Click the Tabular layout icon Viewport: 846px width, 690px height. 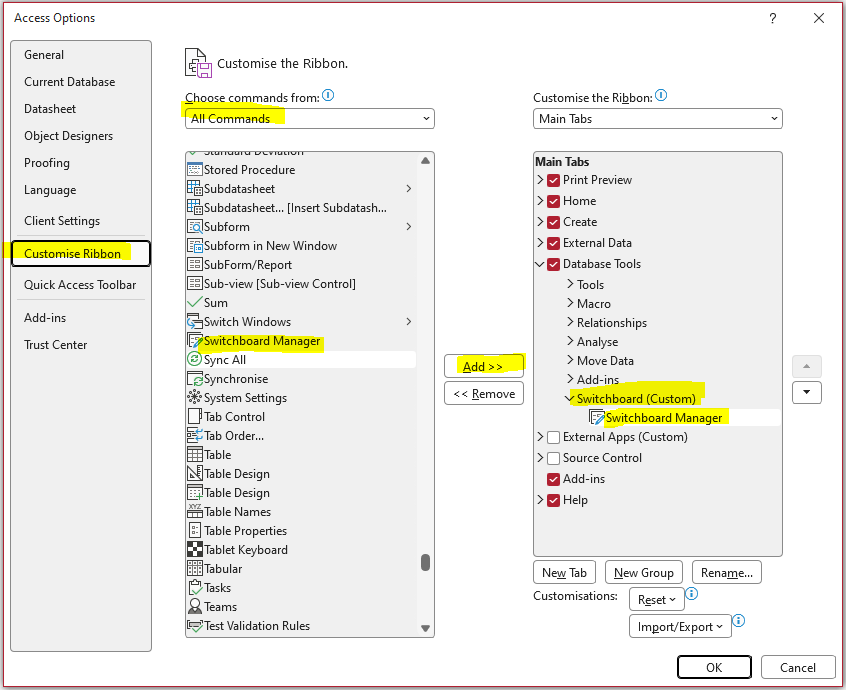point(194,568)
